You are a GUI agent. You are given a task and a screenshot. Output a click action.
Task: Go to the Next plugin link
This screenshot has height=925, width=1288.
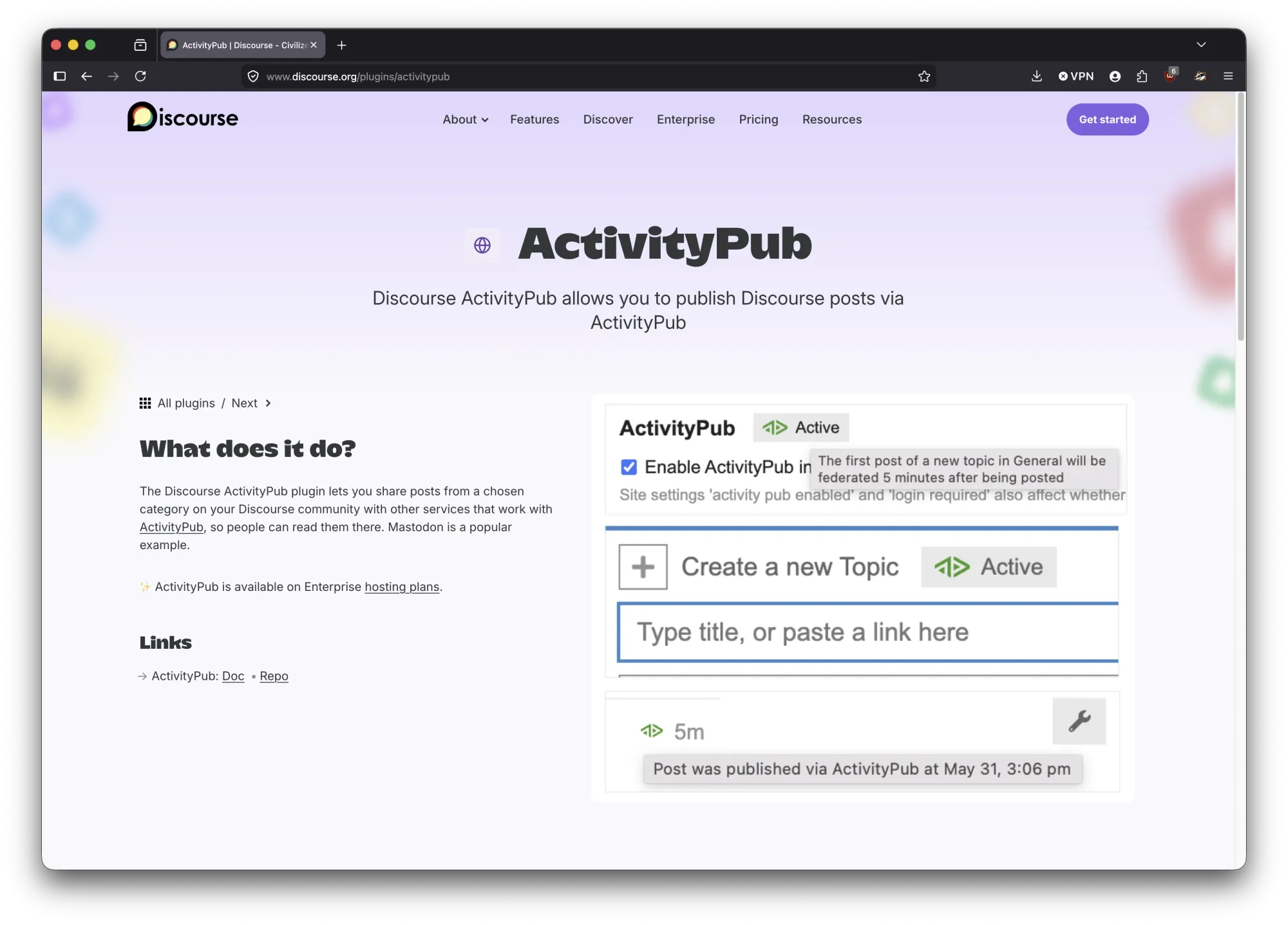[244, 403]
